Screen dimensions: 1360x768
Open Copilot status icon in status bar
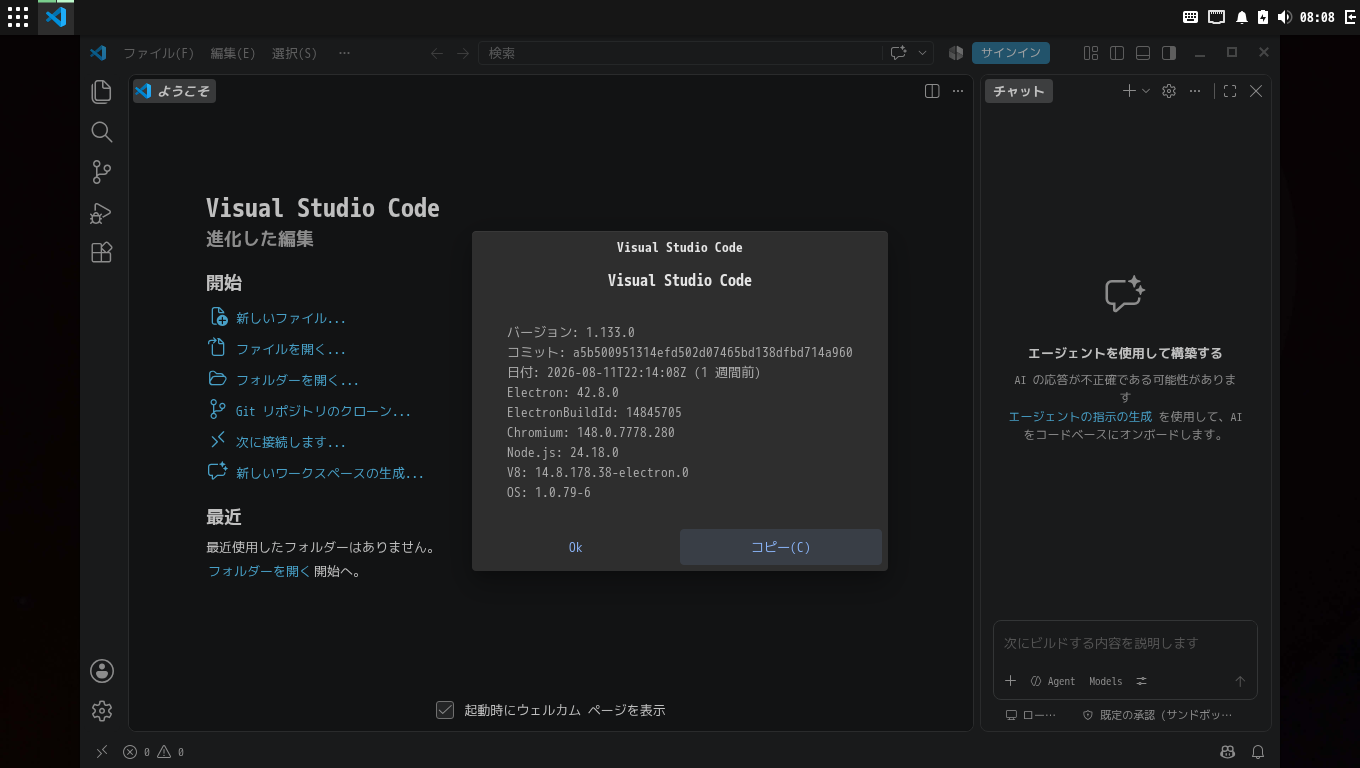[x=1228, y=752]
